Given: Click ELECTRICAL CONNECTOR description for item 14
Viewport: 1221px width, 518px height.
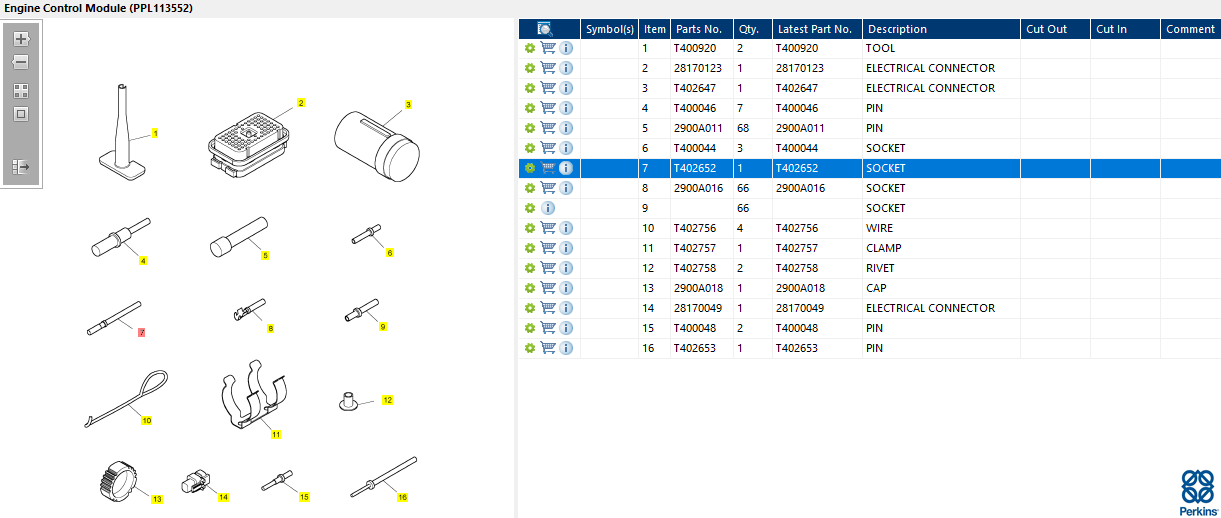Looking at the screenshot, I should click(x=930, y=308).
